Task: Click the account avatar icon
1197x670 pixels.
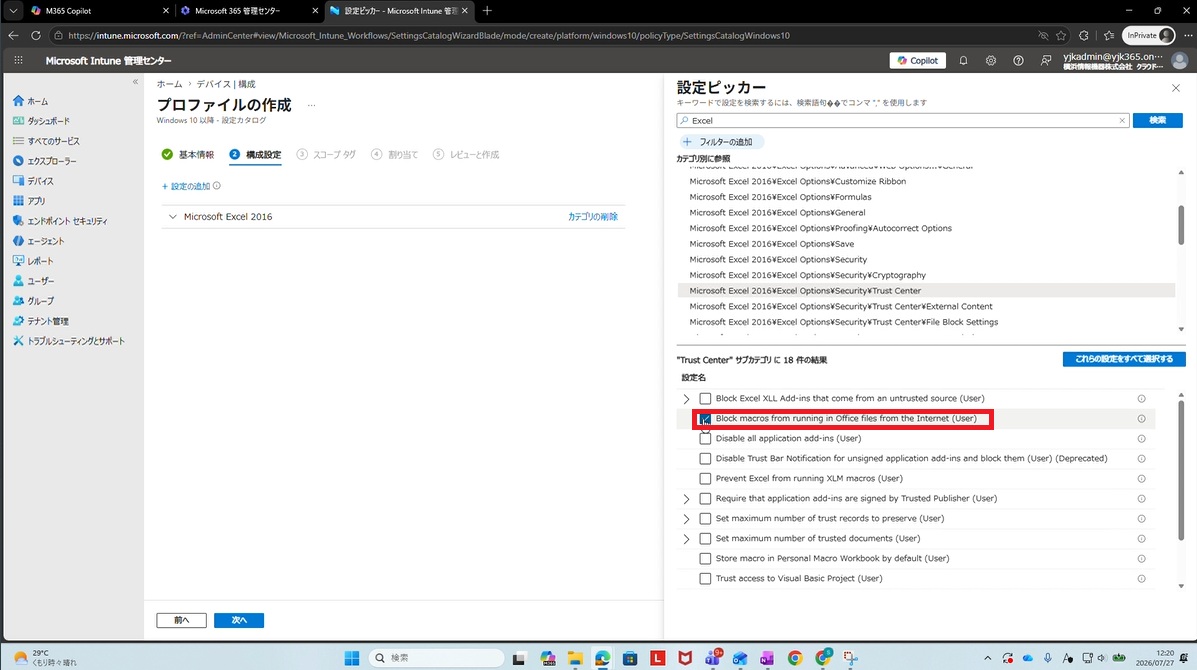Action: [1179, 60]
